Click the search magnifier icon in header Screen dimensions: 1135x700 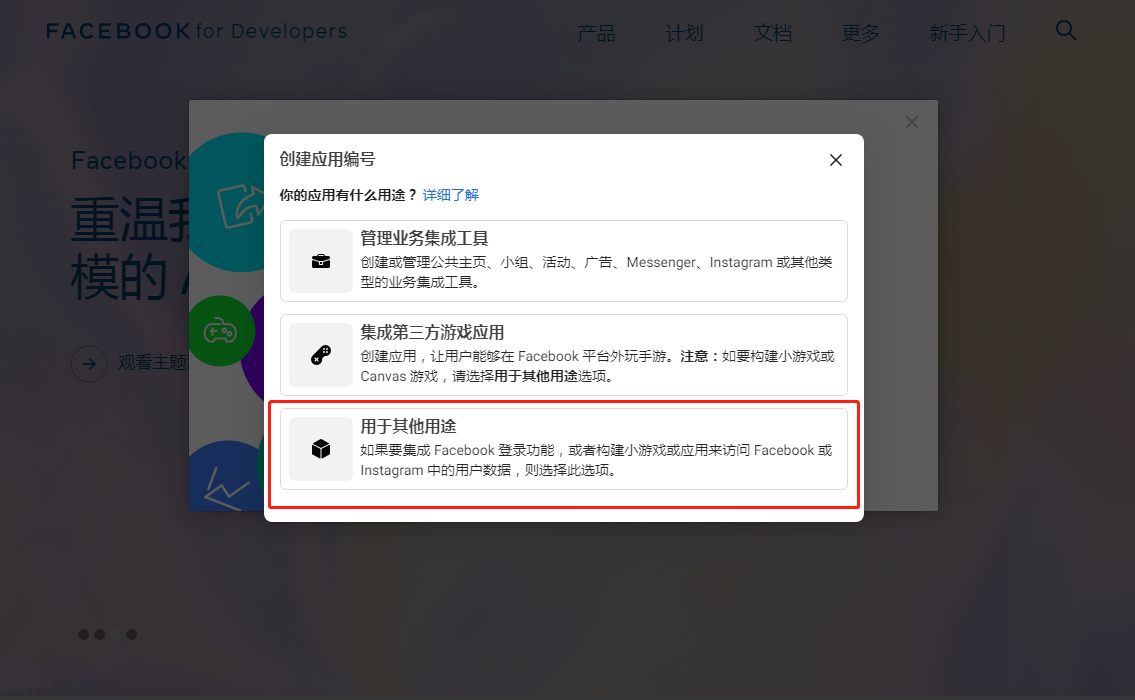point(1066,30)
